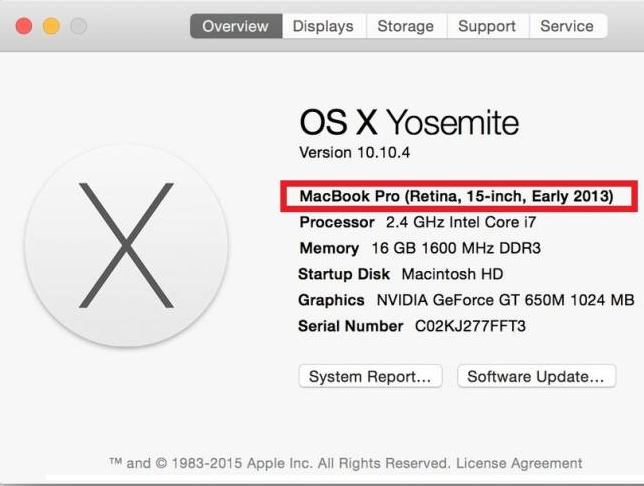Click the MacBook Pro model name line
Screen dimensions: 644x486
pyautogui.click(x=456, y=196)
